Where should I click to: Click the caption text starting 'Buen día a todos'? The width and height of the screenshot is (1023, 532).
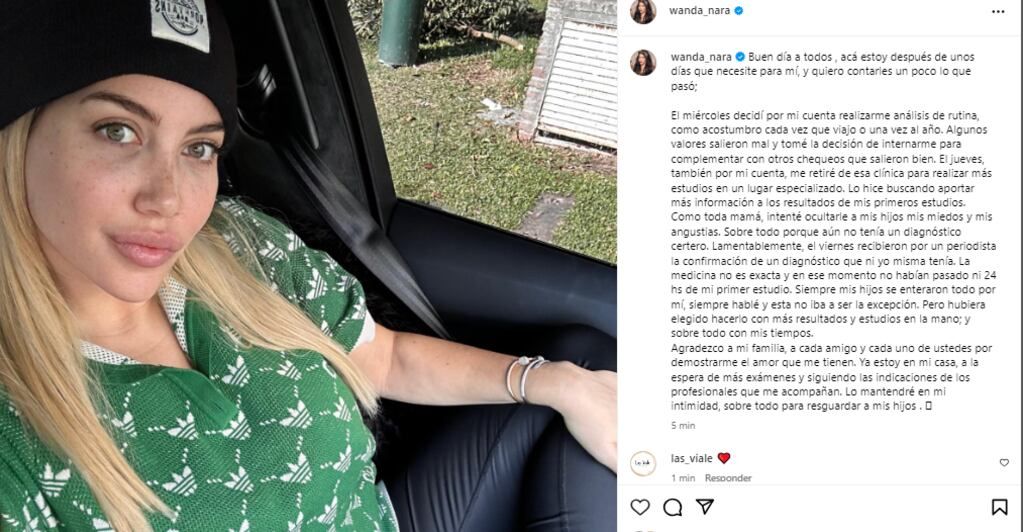[x=832, y=231]
